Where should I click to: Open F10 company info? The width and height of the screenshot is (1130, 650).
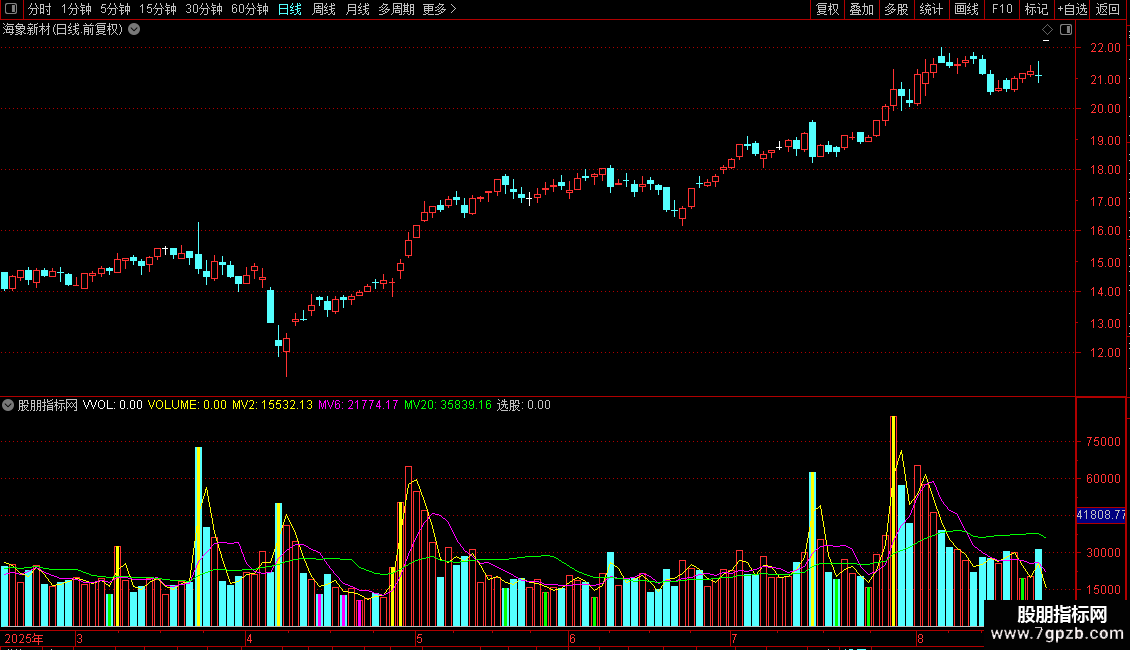click(1002, 9)
